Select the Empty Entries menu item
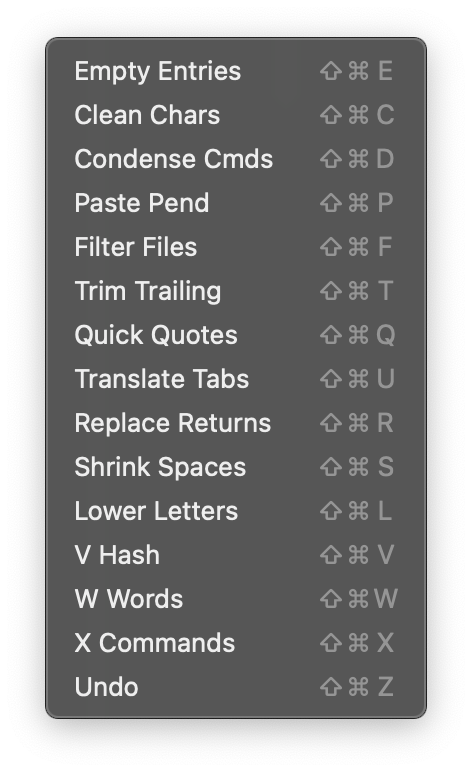The image size is (472, 772). click(x=236, y=71)
